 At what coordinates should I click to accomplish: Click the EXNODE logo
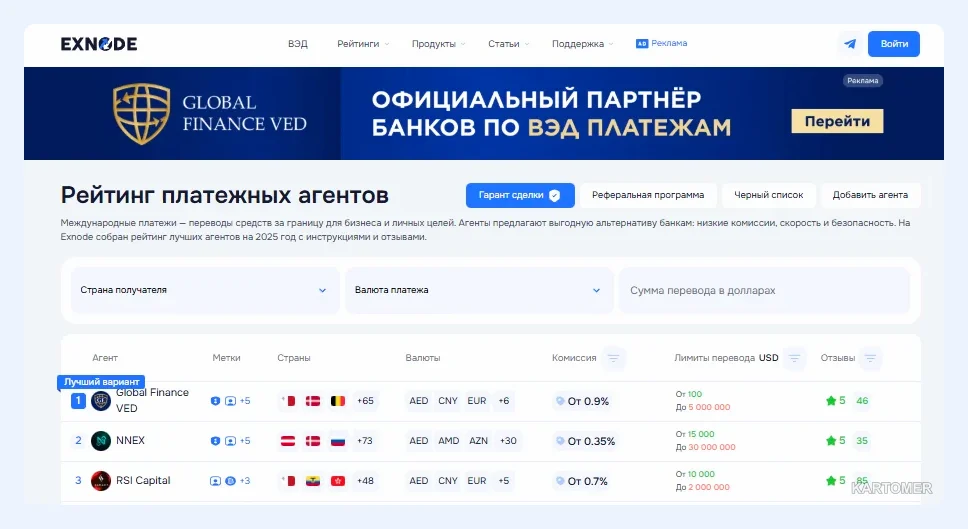(x=99, y=44)
